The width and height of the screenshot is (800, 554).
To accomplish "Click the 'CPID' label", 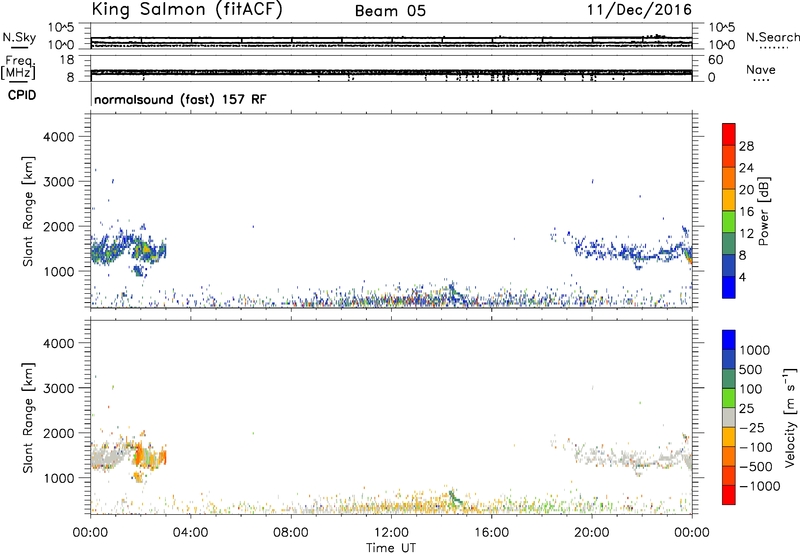I will [x=22, y=95].
